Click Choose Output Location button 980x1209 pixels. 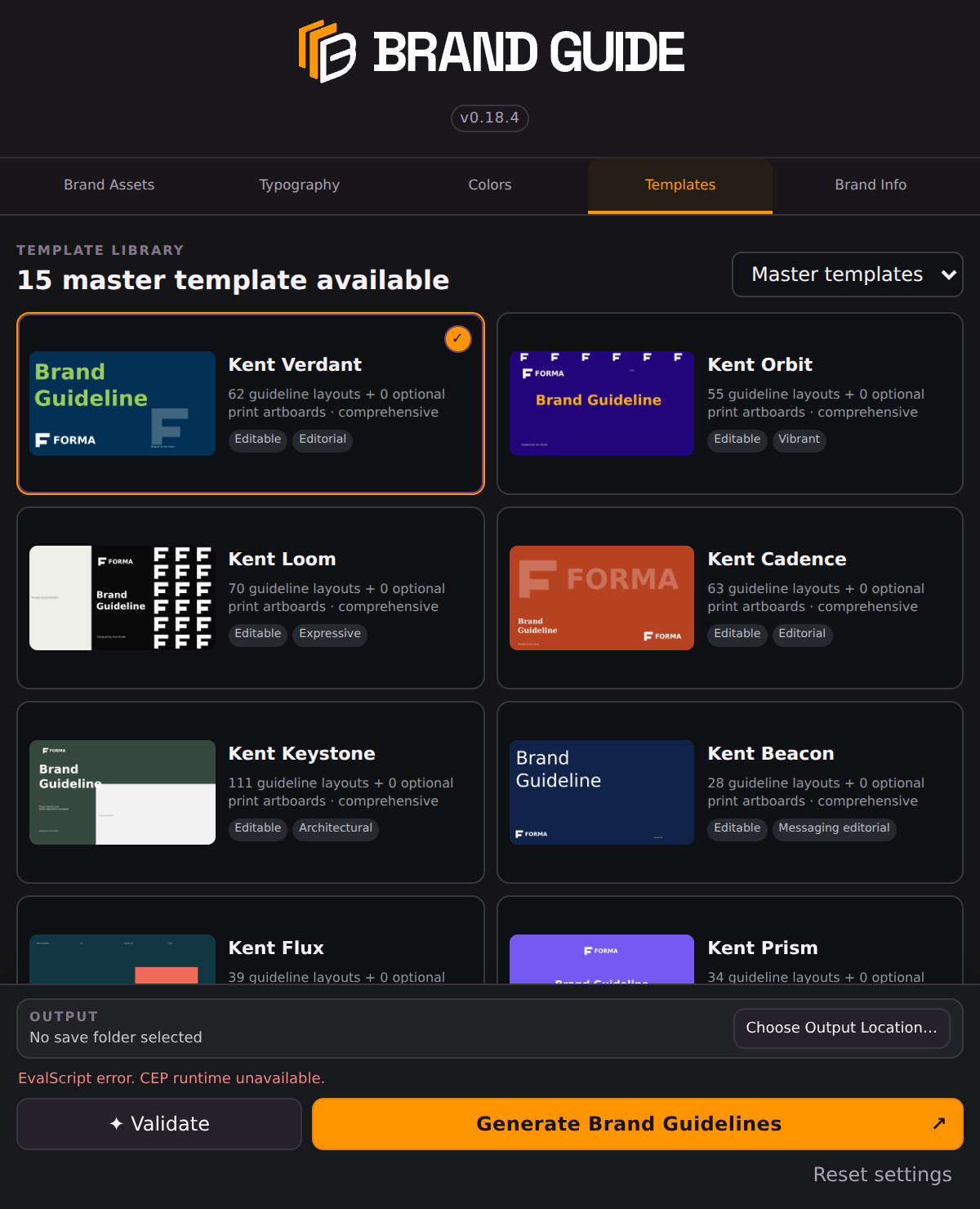[x=842, y=1028]
